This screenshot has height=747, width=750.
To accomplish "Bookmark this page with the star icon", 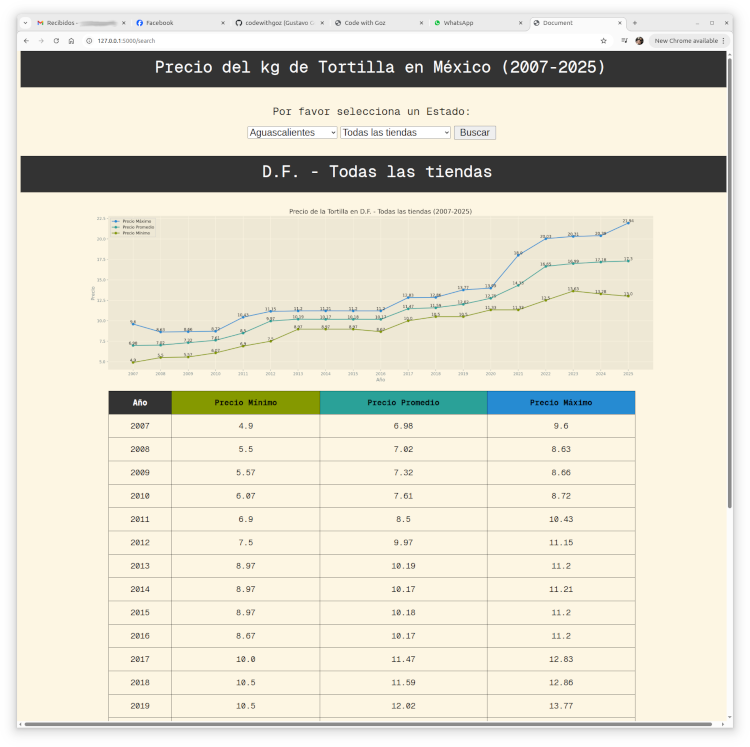I will point(603,41).
